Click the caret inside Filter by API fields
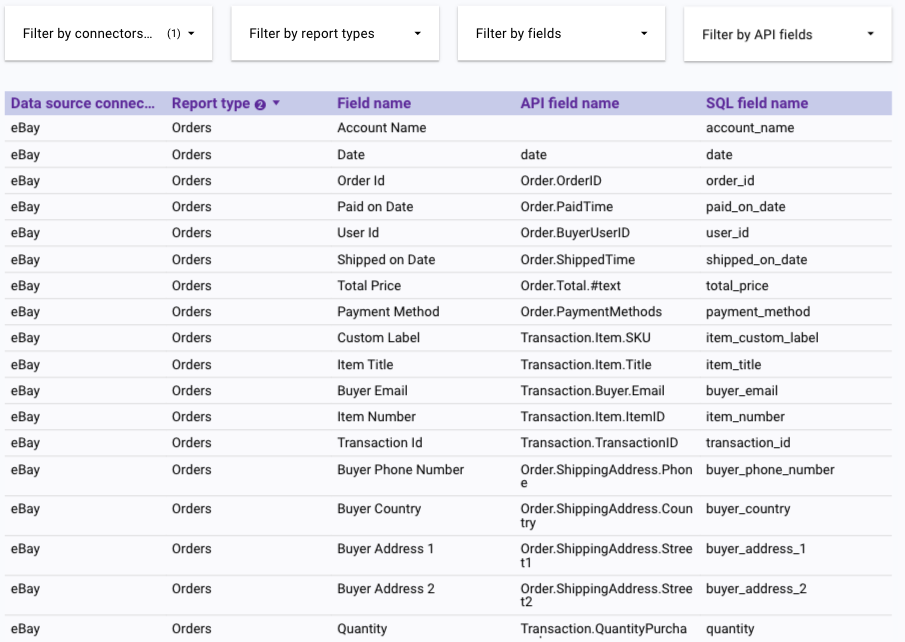The image size is (905, 642). 870,32
